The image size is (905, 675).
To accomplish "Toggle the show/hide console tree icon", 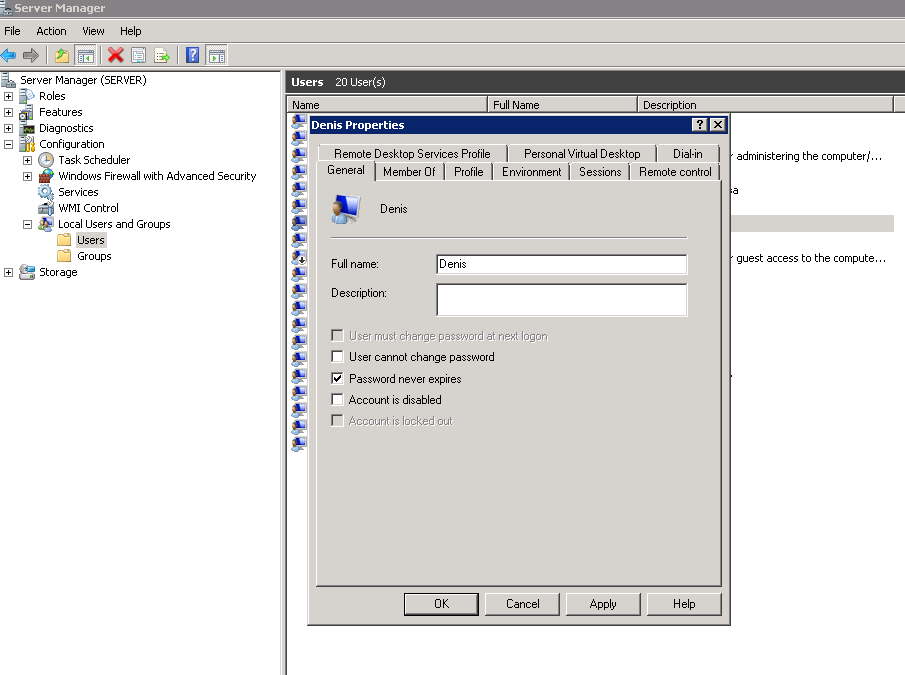I will tap(85, 55).
